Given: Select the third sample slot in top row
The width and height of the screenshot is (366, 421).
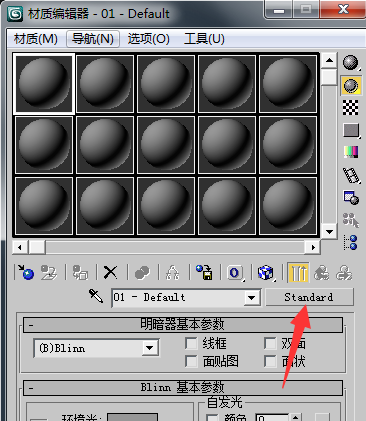Looking at the screenshot, I should click(166, 84).
